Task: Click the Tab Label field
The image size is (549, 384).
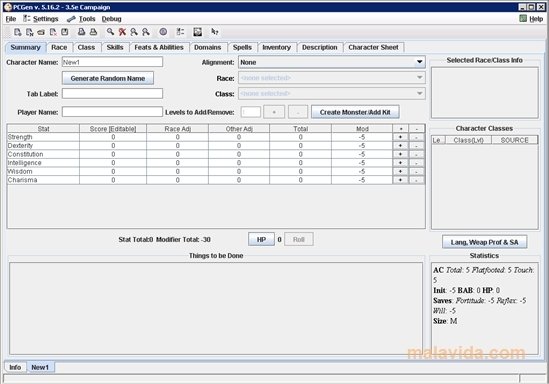Action: click(x=112, y=93)
